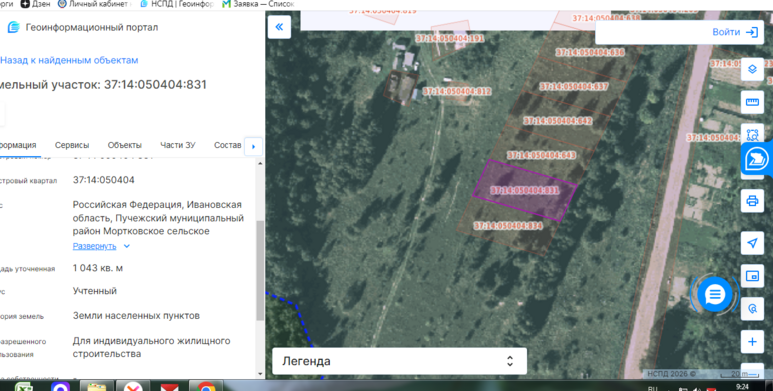Click the map search target icon
Image resolution: width=773 pixels, height=391 pixels.
point(752,309)
